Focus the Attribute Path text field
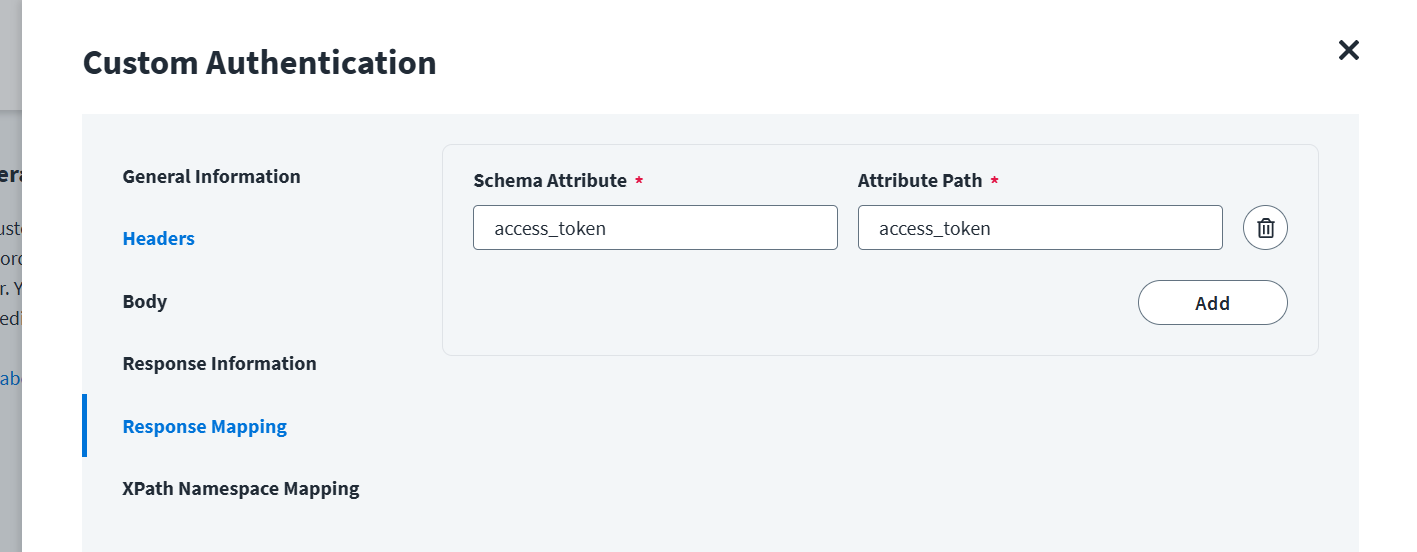Screen dimensions: 1417x552 coord(1039,228)
